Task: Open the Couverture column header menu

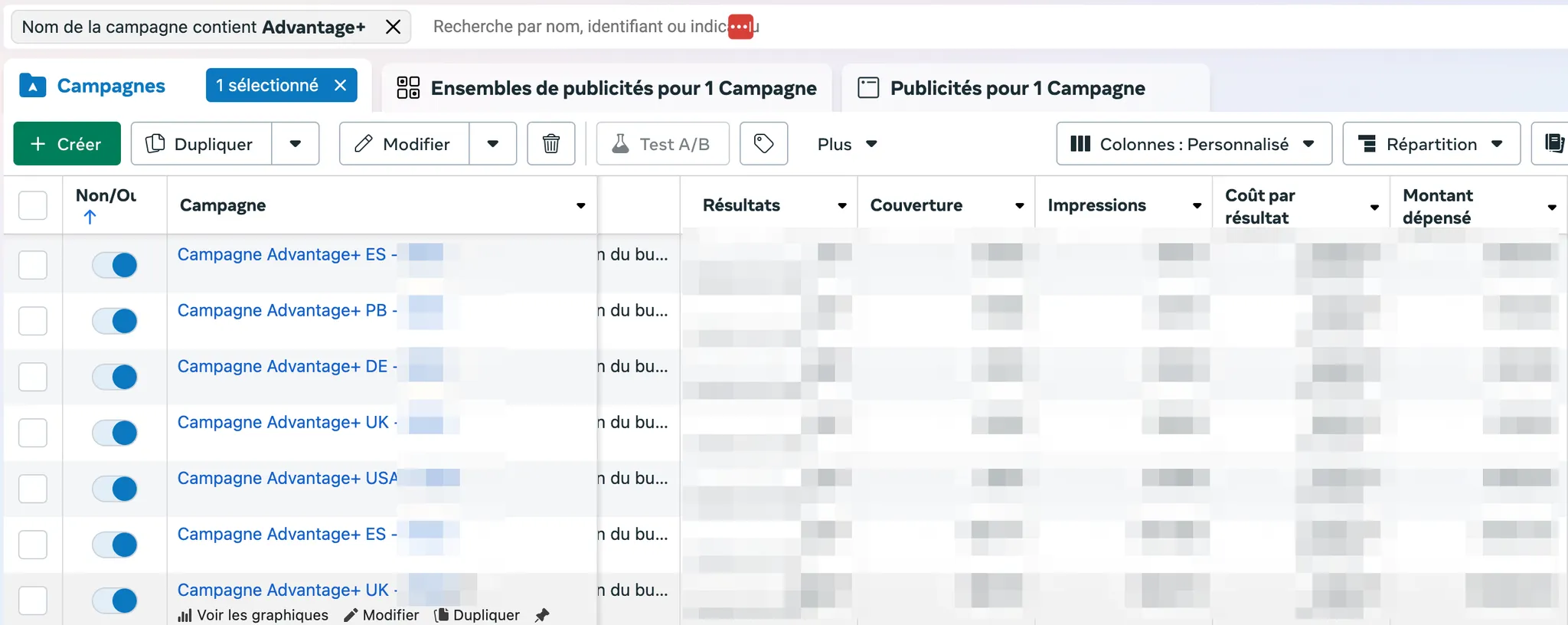Action: (x=1020, y=205)
